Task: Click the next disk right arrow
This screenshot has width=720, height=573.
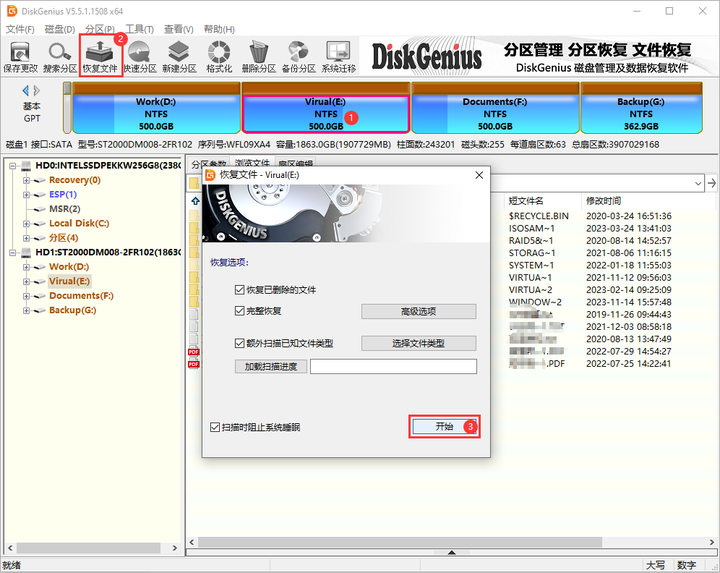Action: pyautogui.click(x=37, y=90)
